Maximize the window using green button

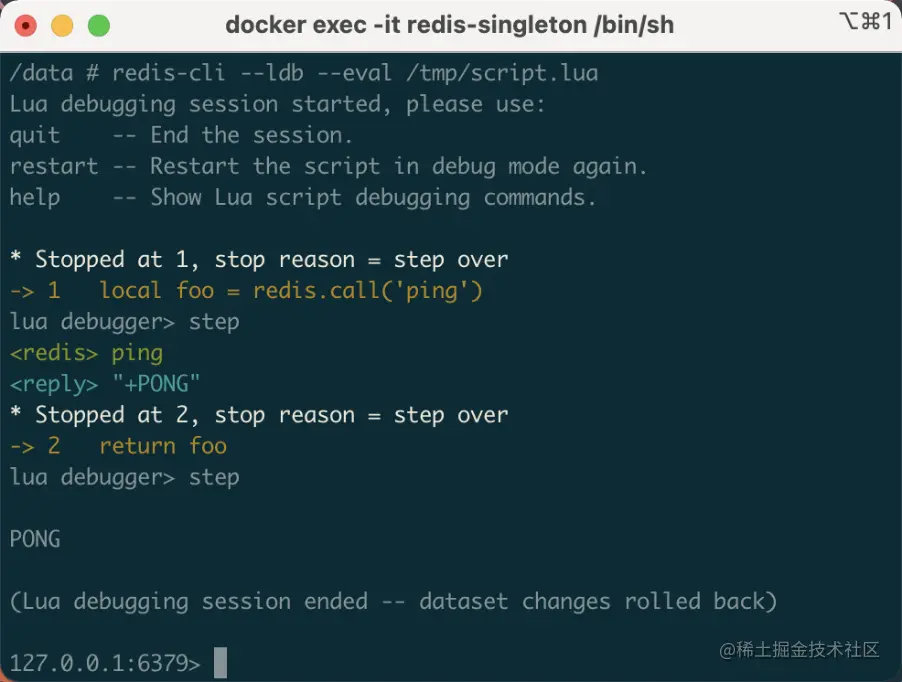99,26
